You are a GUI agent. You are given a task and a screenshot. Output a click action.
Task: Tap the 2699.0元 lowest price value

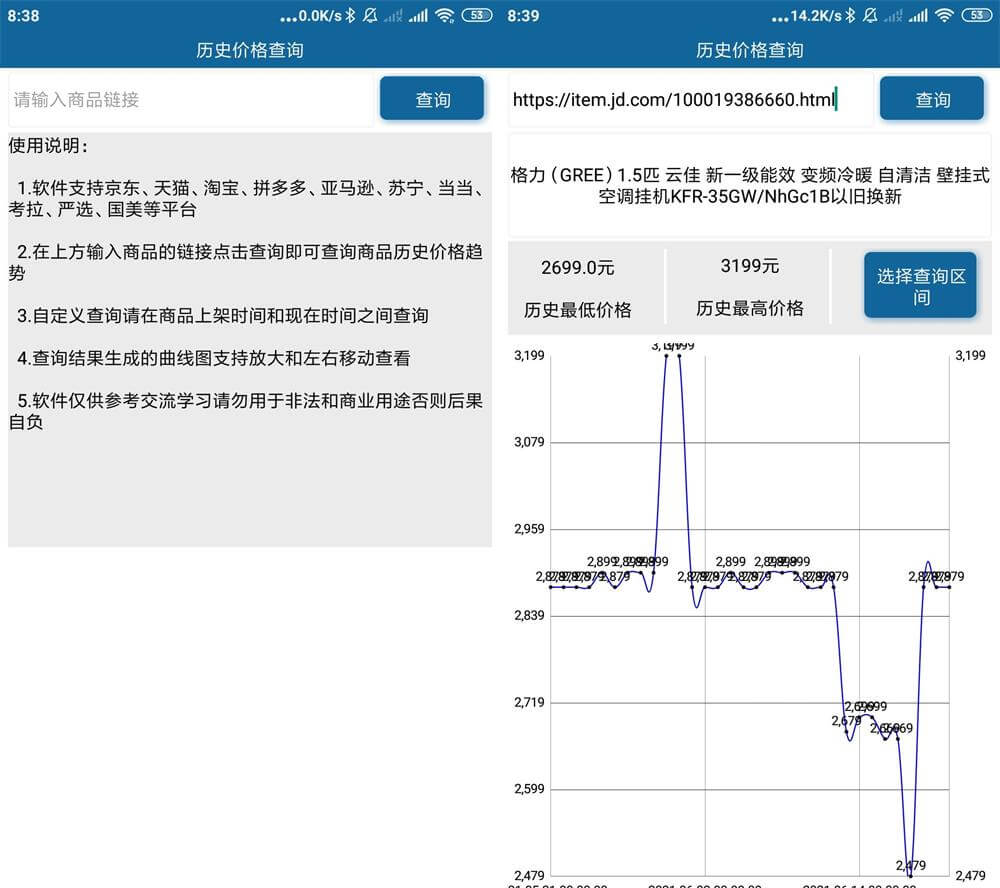[578, 267]
